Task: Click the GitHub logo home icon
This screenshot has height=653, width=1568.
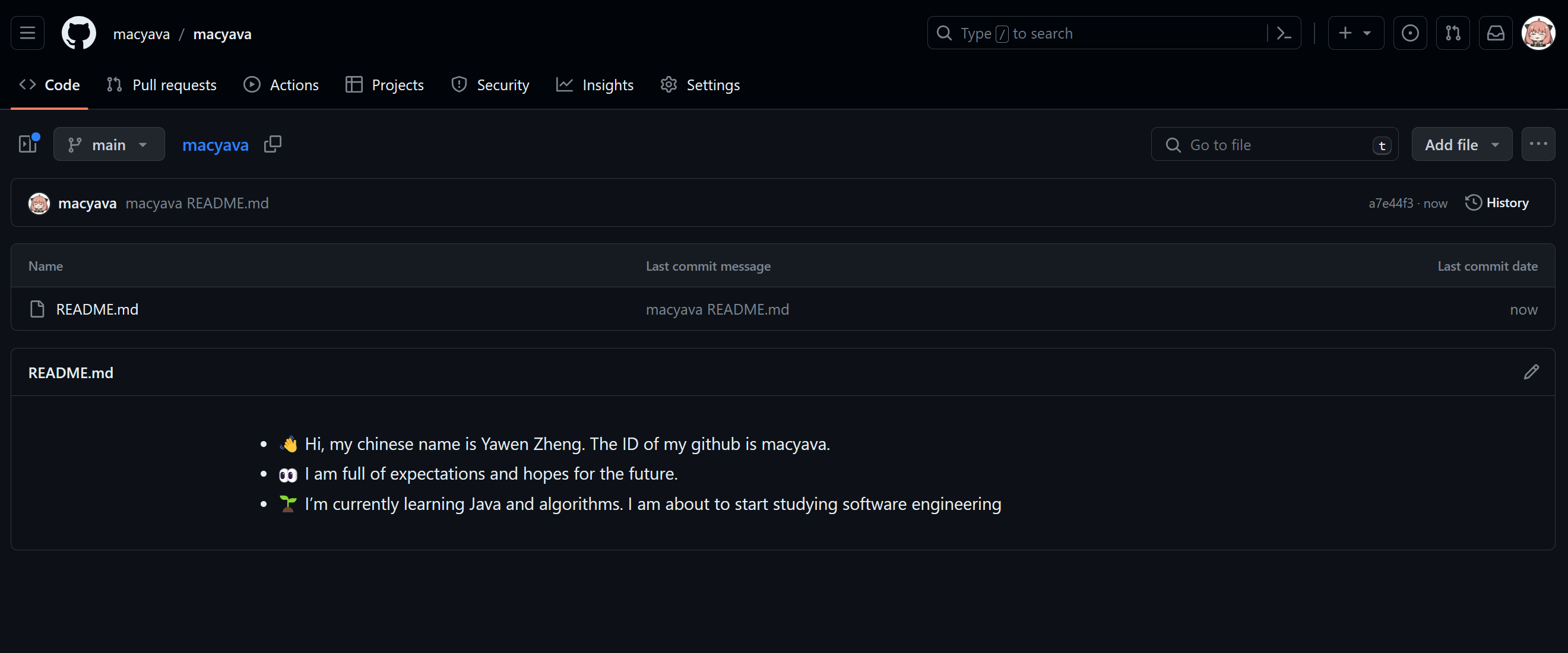Action: click(78, 33)
